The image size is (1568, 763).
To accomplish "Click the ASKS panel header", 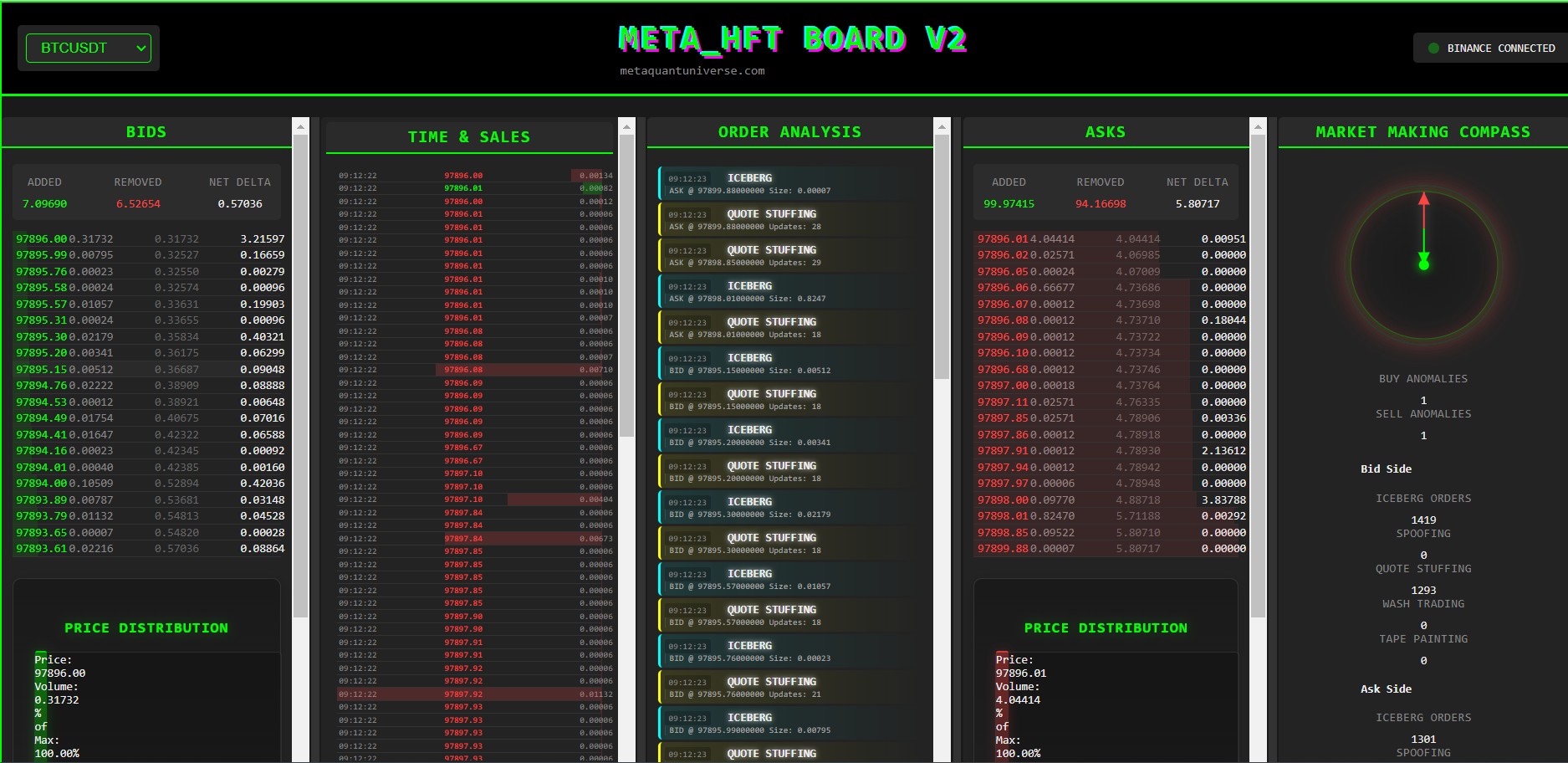I will [x=1106, y=132].
